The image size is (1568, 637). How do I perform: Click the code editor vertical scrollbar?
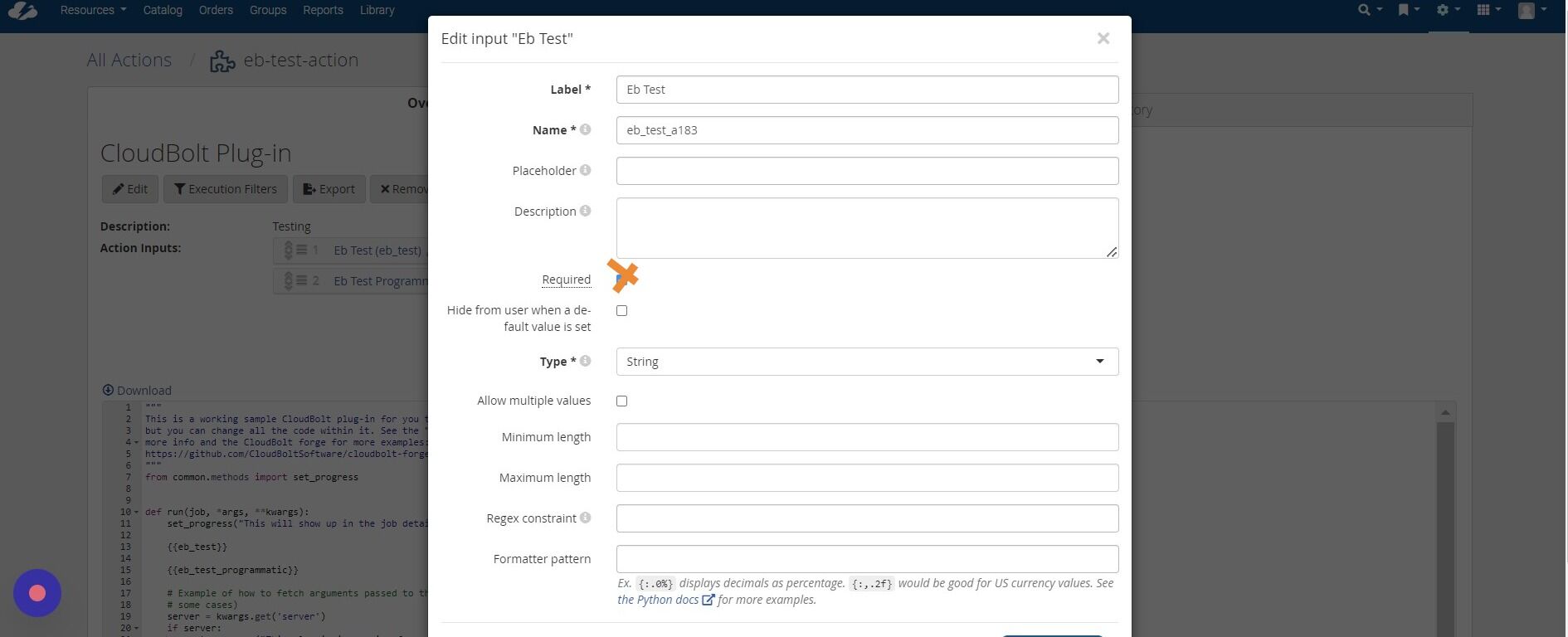tap(1445, 520)
